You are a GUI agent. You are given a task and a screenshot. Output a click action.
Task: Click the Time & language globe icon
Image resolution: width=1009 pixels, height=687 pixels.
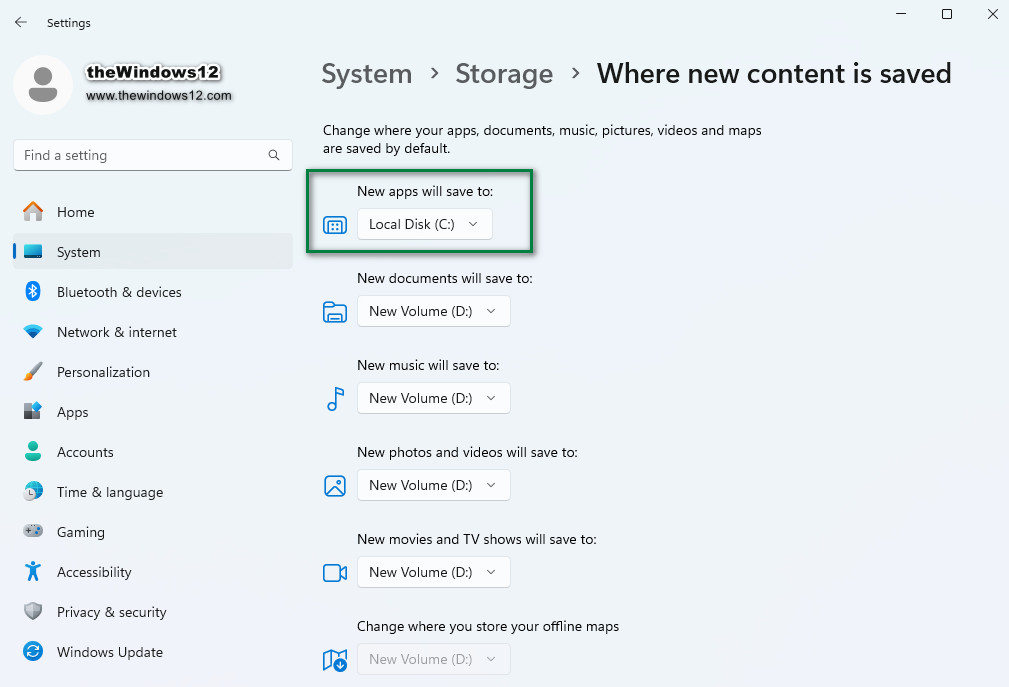[33, 491]
